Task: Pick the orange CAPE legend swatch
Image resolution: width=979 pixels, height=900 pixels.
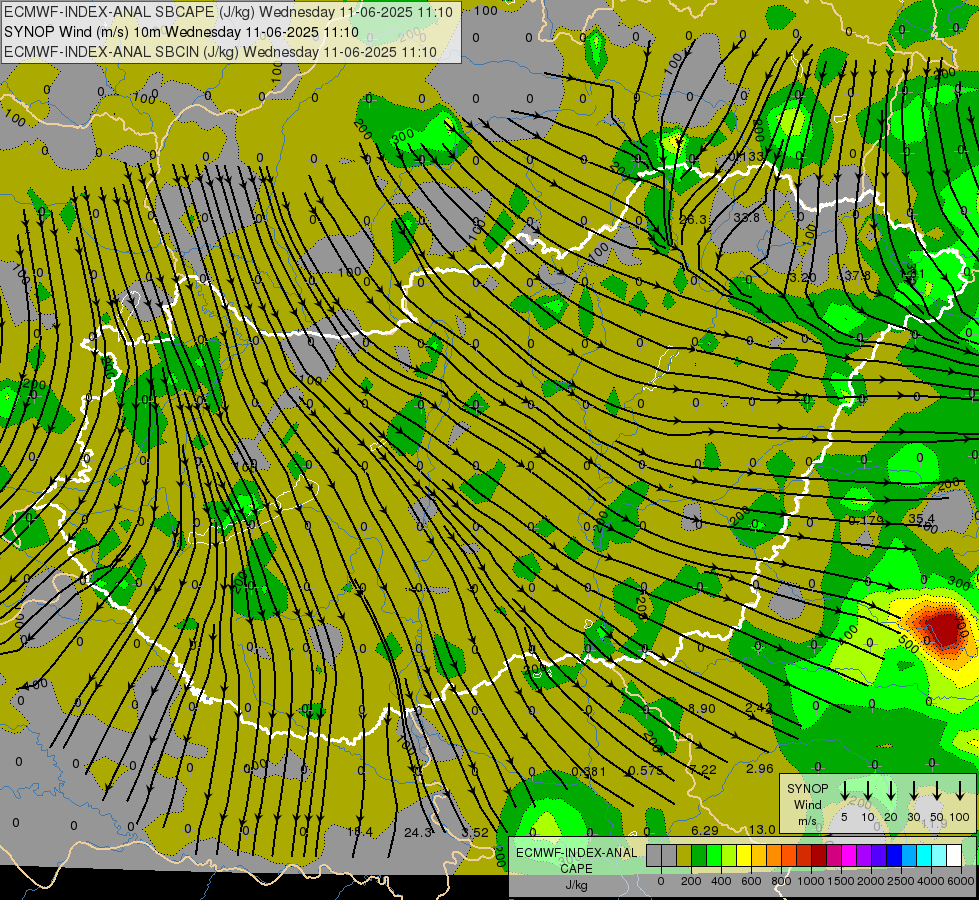Action: click(x=774, y=856)
